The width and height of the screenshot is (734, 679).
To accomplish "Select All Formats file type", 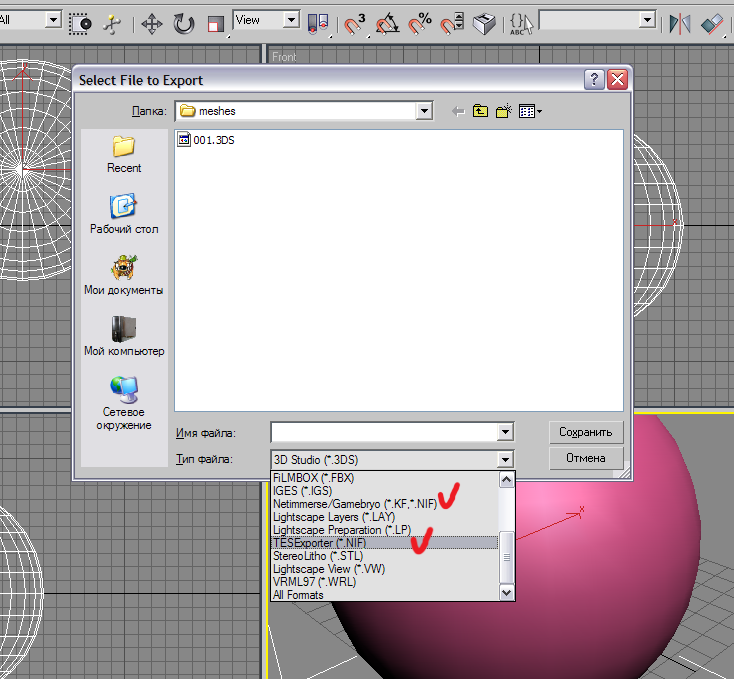I will tap(385, 595).
